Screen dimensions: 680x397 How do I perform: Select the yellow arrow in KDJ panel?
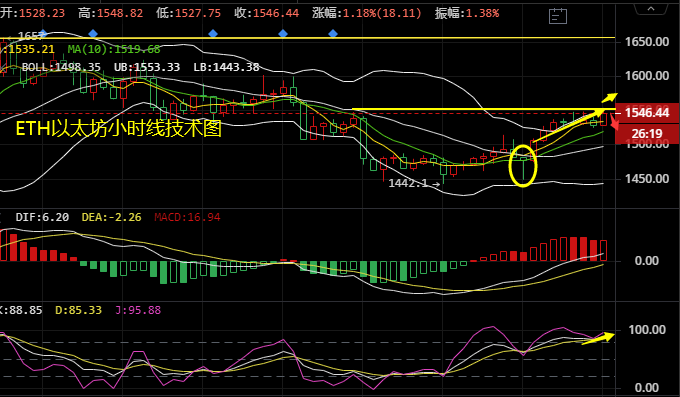[x=598, y=338]
